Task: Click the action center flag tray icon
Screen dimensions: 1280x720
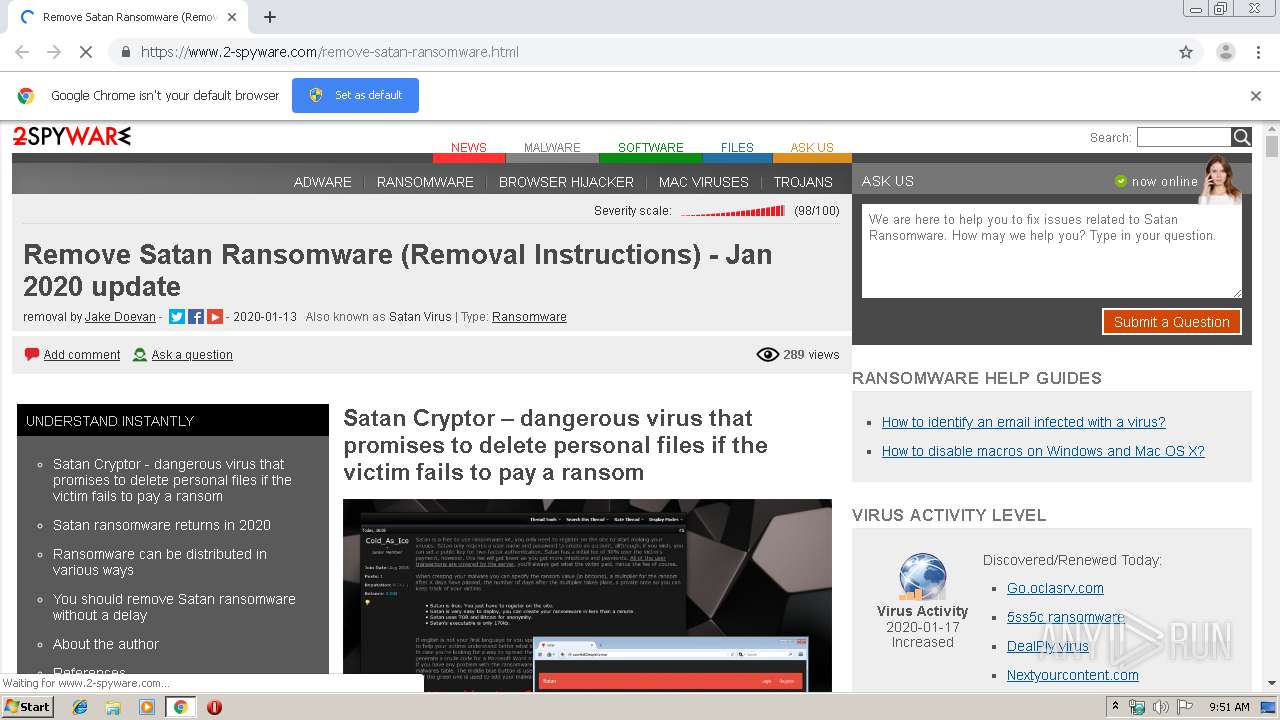Action: pos(1185,707)
